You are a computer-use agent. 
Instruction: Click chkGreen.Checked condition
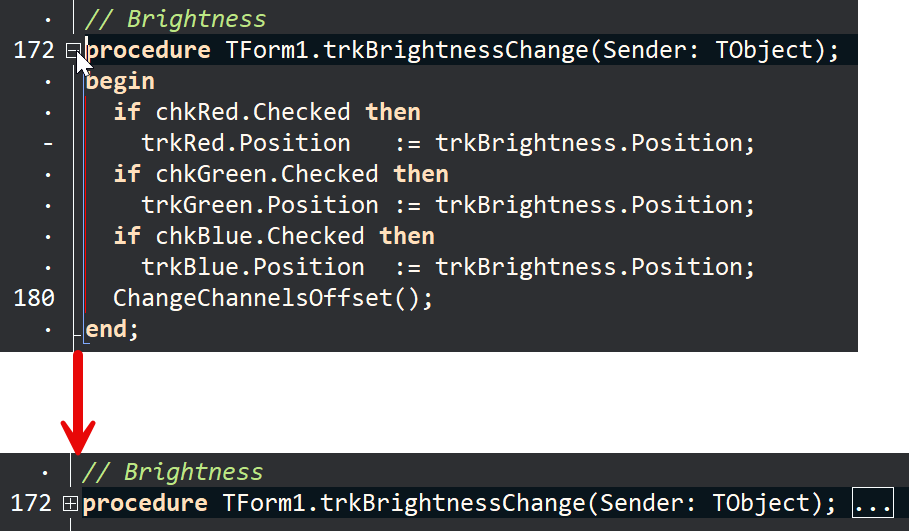click(x=267, y=174)
